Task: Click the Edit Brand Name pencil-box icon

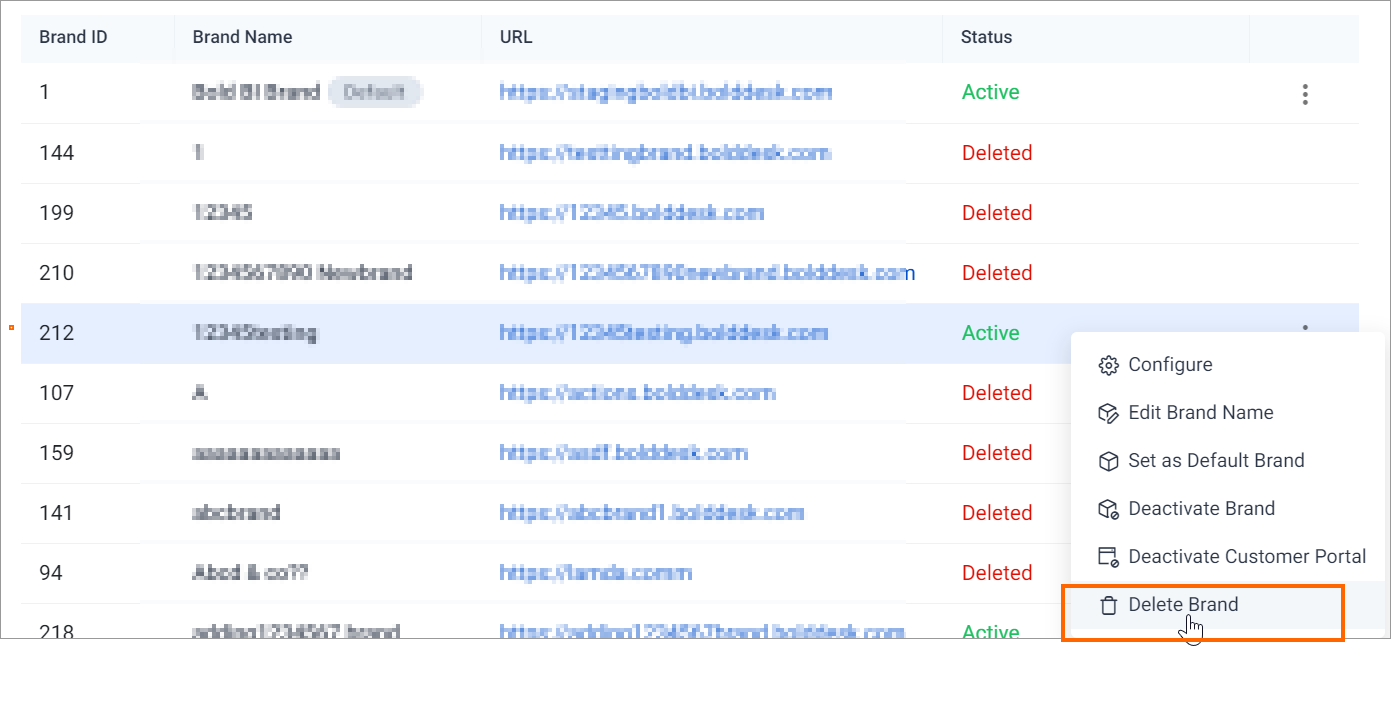Action: click(1108, 413)
